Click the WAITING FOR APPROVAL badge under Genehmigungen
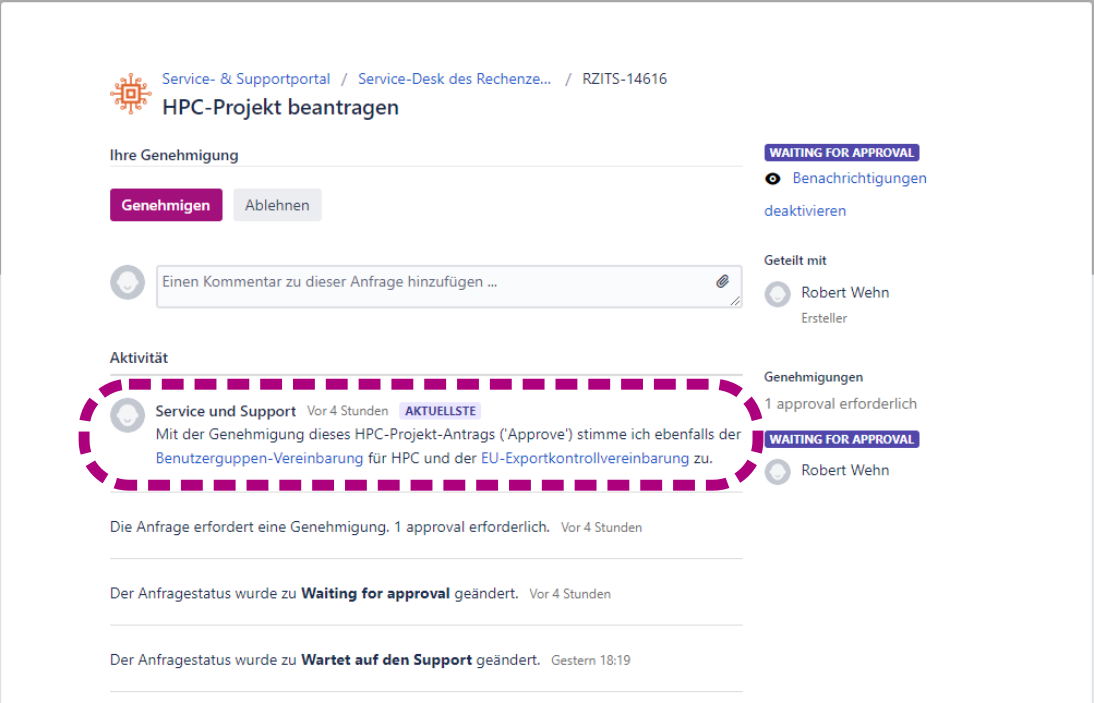The height and width of the screenshot is (703, 1094). (841, 439)
